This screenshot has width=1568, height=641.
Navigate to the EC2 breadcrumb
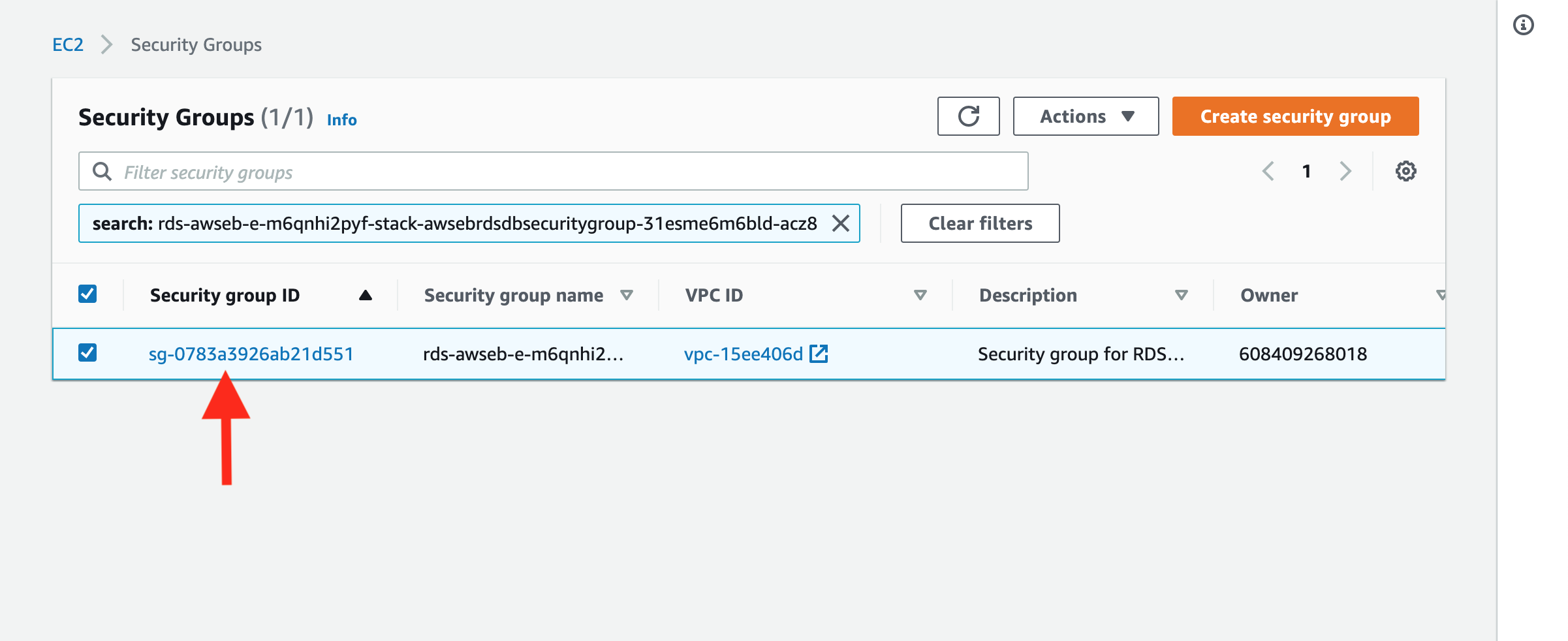(68, 44)
